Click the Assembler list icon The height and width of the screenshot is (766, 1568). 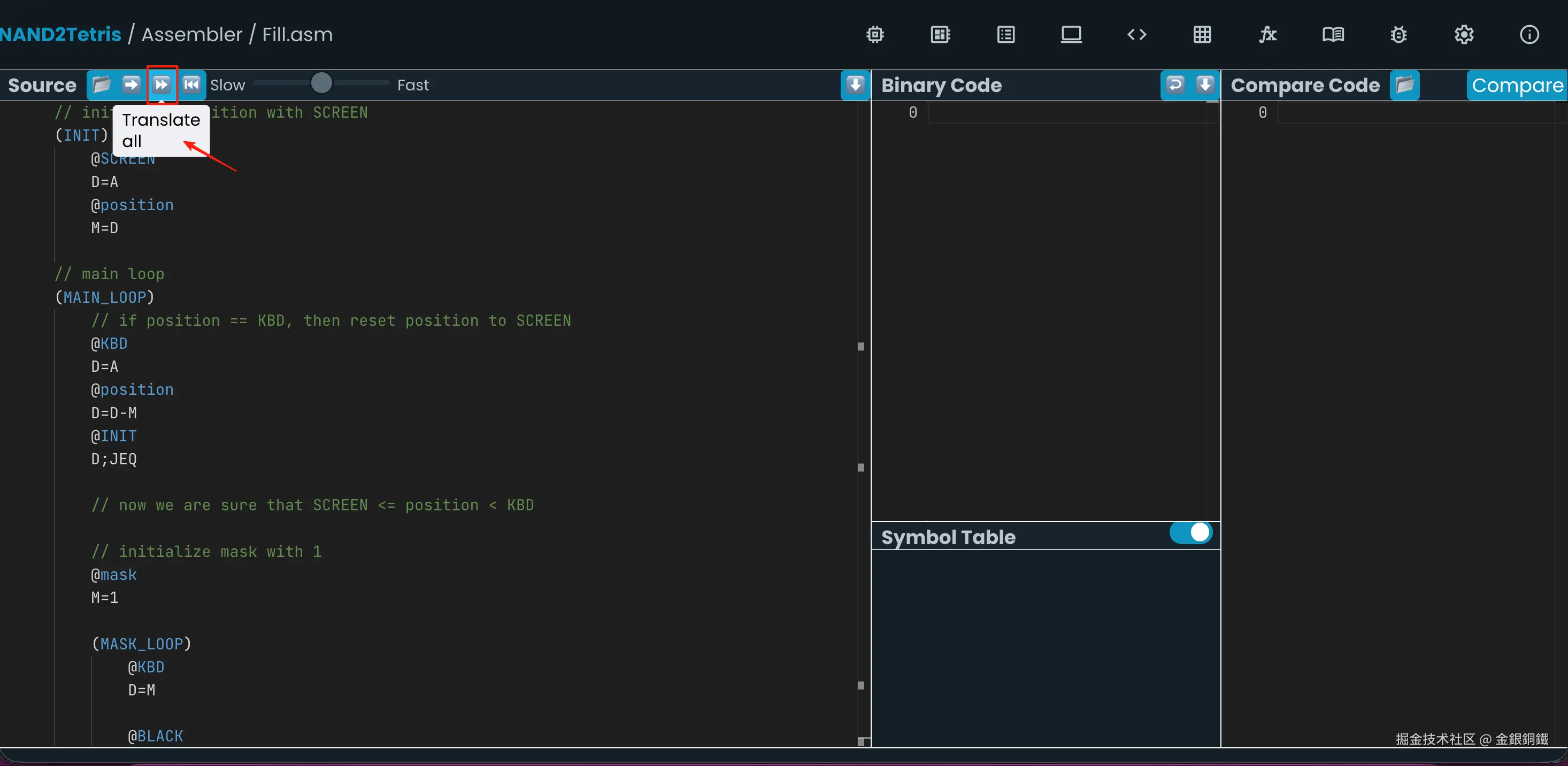[x=1005, y=35]
